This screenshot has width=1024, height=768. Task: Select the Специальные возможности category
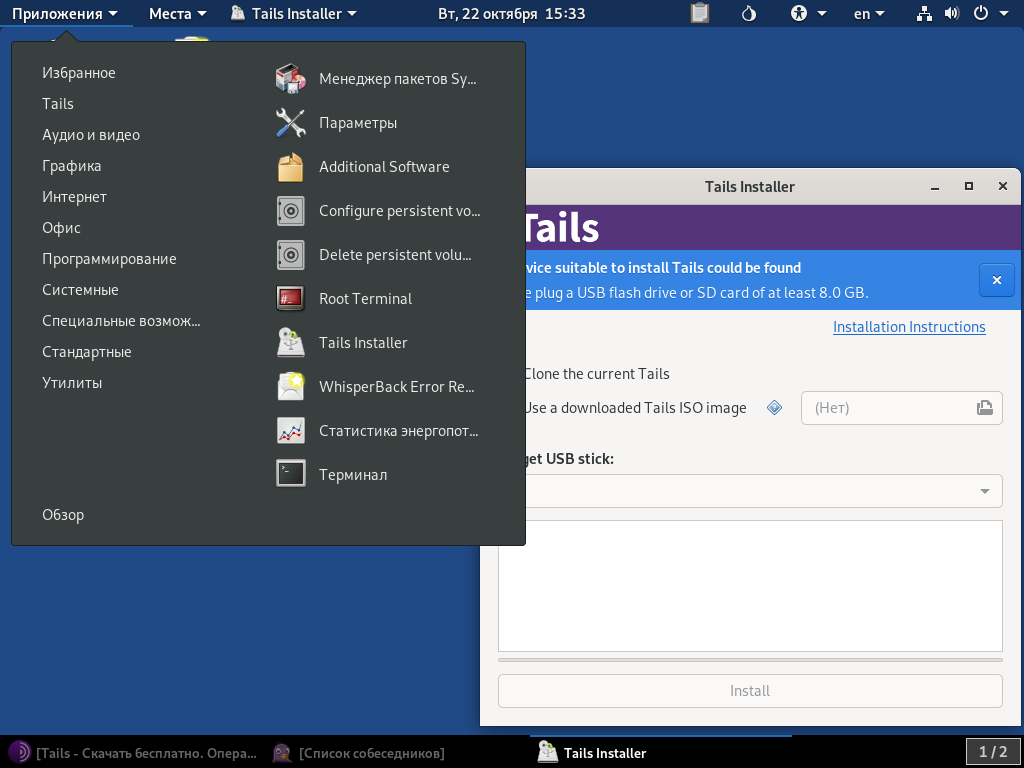(x=121, y=321)
